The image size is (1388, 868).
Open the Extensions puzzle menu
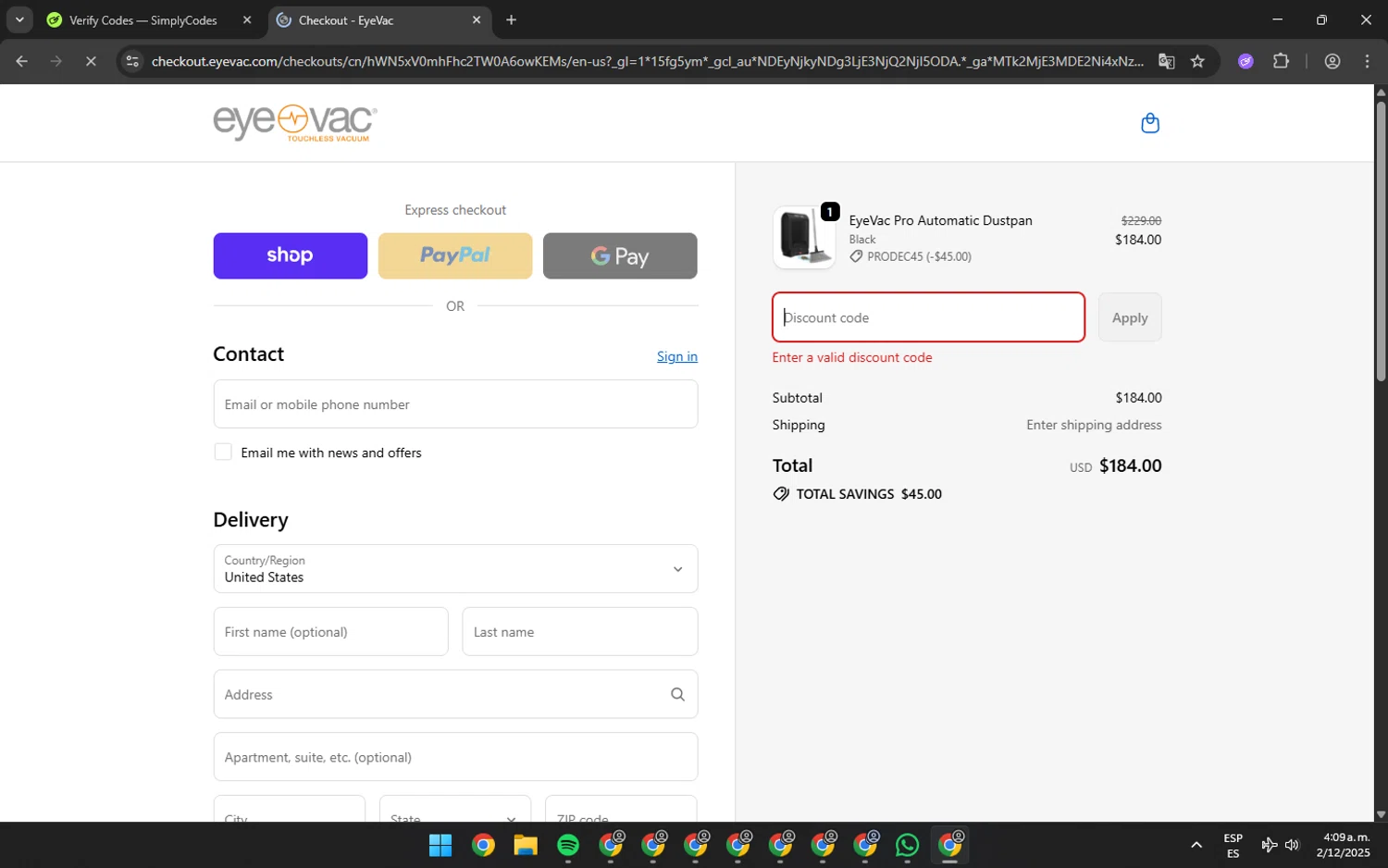click(1281, 61)
